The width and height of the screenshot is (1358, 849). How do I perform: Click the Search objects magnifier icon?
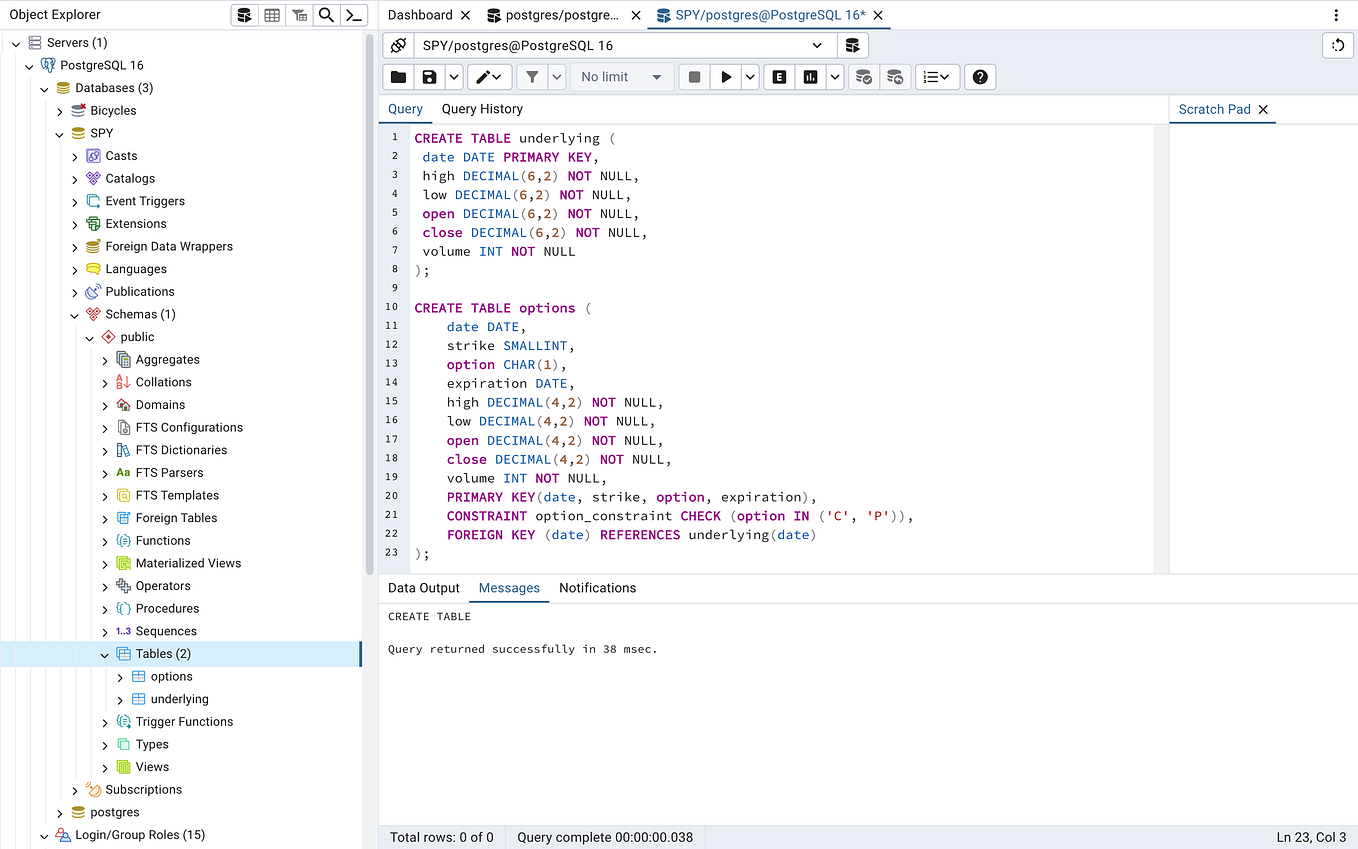326,14
